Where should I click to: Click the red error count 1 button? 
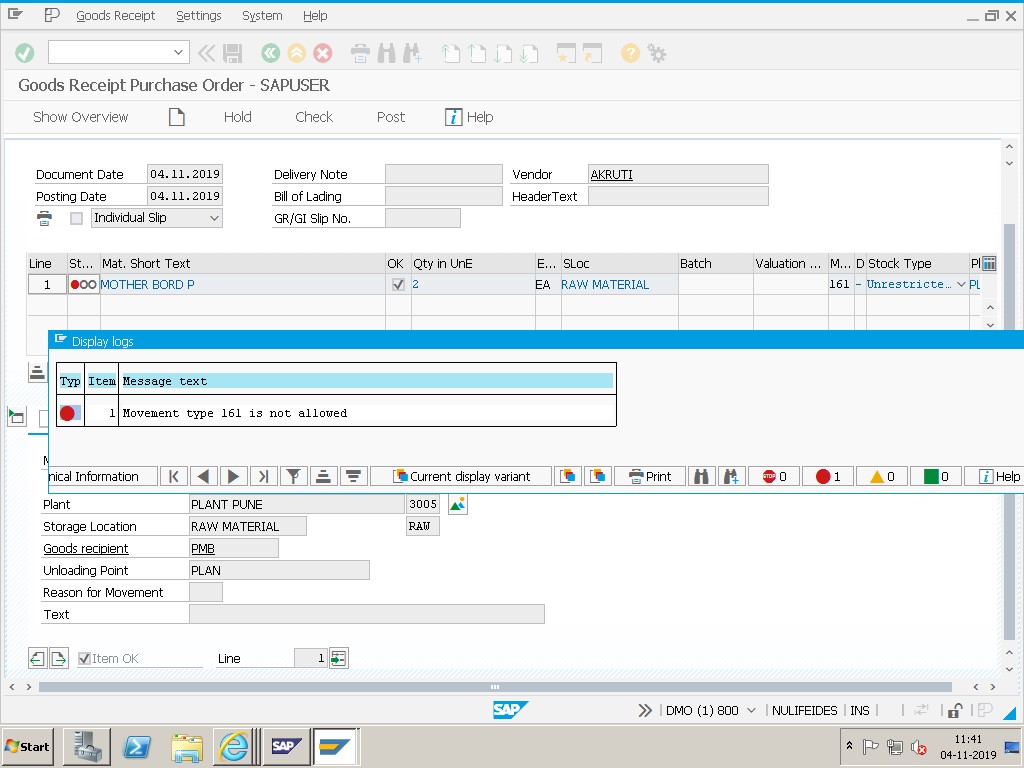pos(827,476)
